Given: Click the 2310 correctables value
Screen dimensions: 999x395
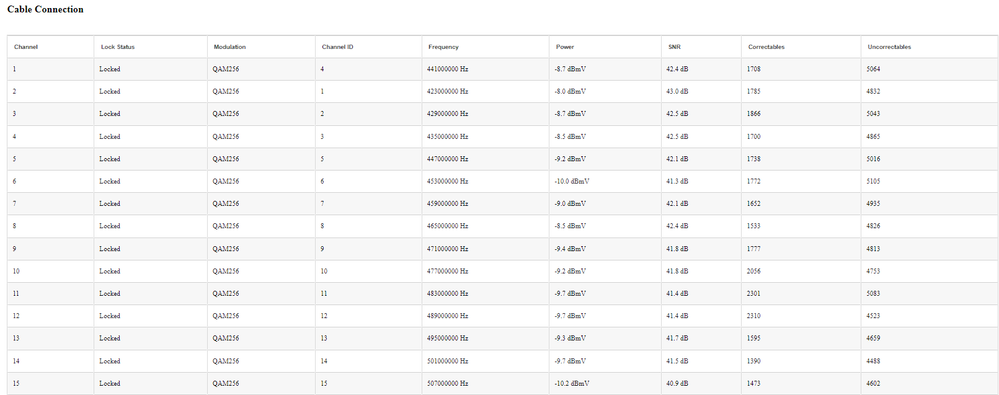Looking at the screenshot, I should (754, 316).
